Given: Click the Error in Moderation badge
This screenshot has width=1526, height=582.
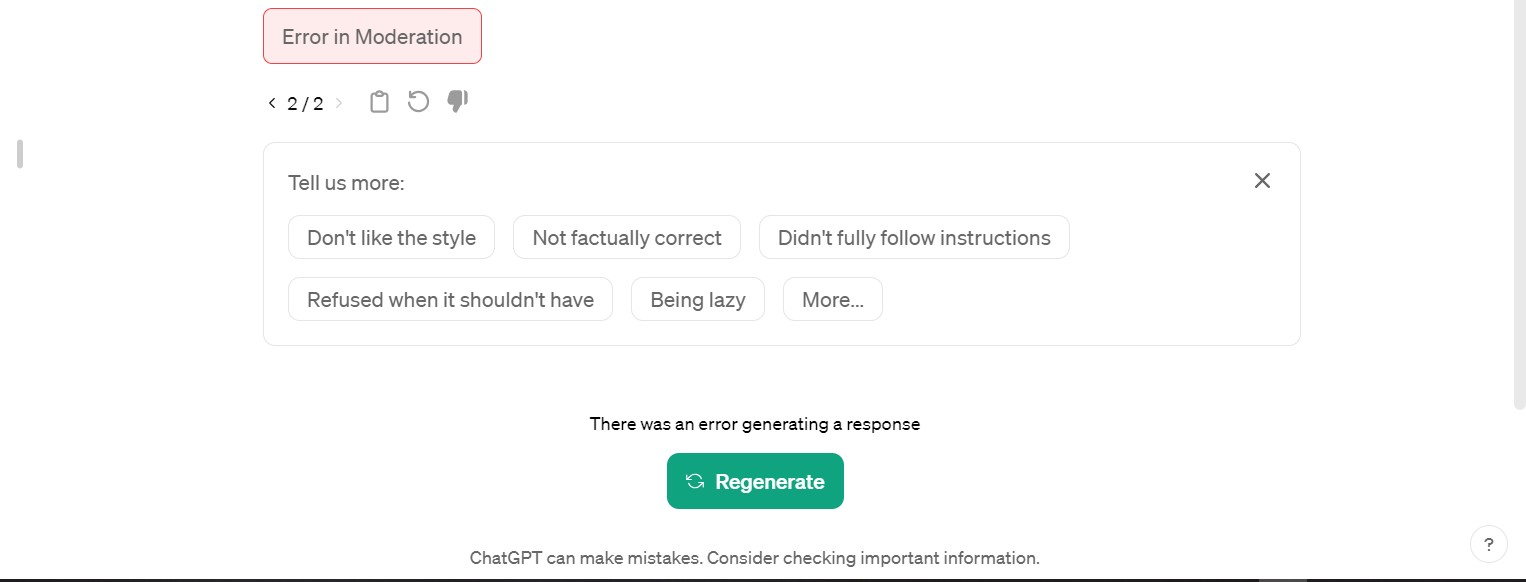Looking at the screenshot, I should point(372,36).
